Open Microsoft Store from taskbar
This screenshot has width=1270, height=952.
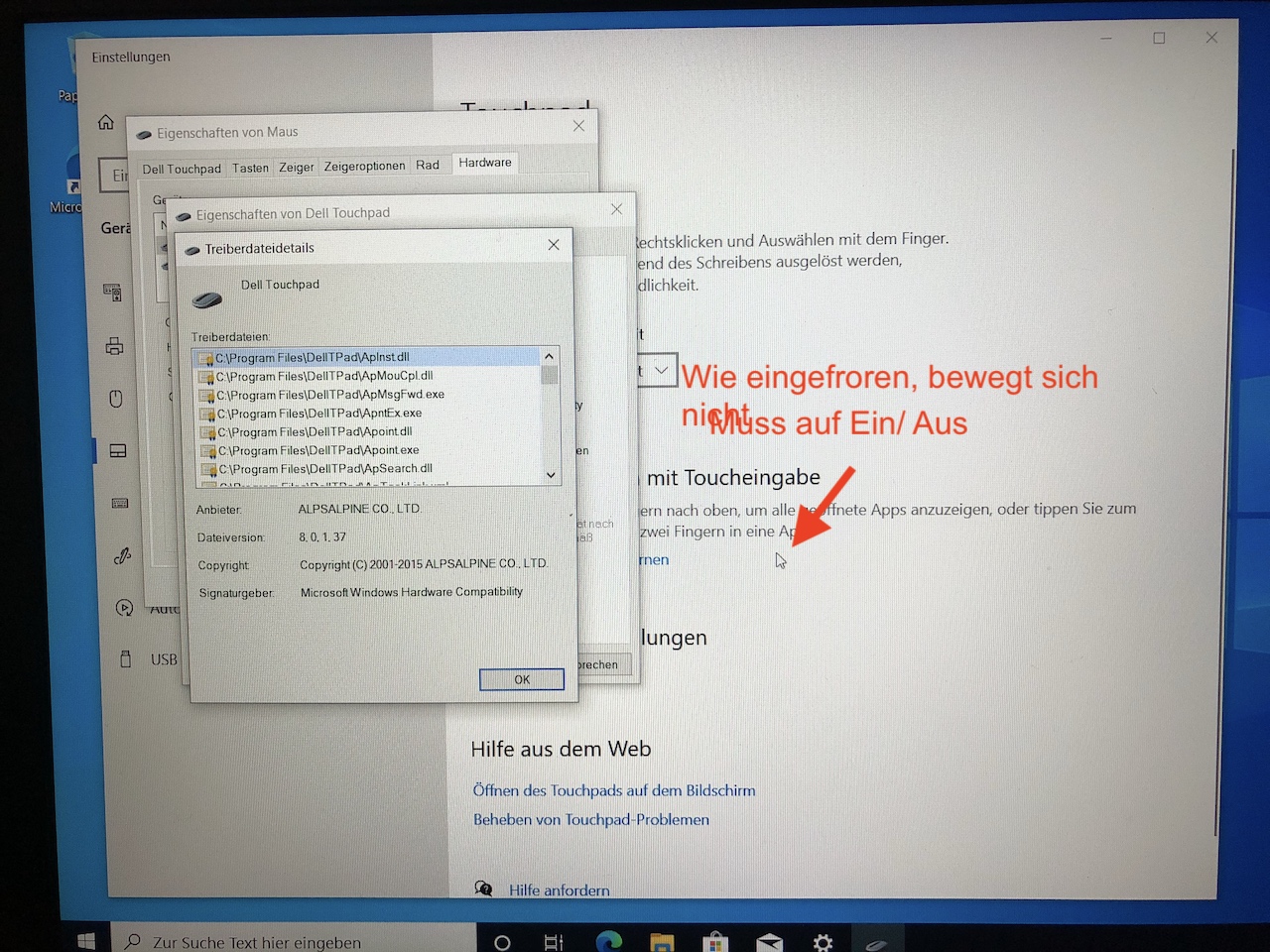point(715,942)
